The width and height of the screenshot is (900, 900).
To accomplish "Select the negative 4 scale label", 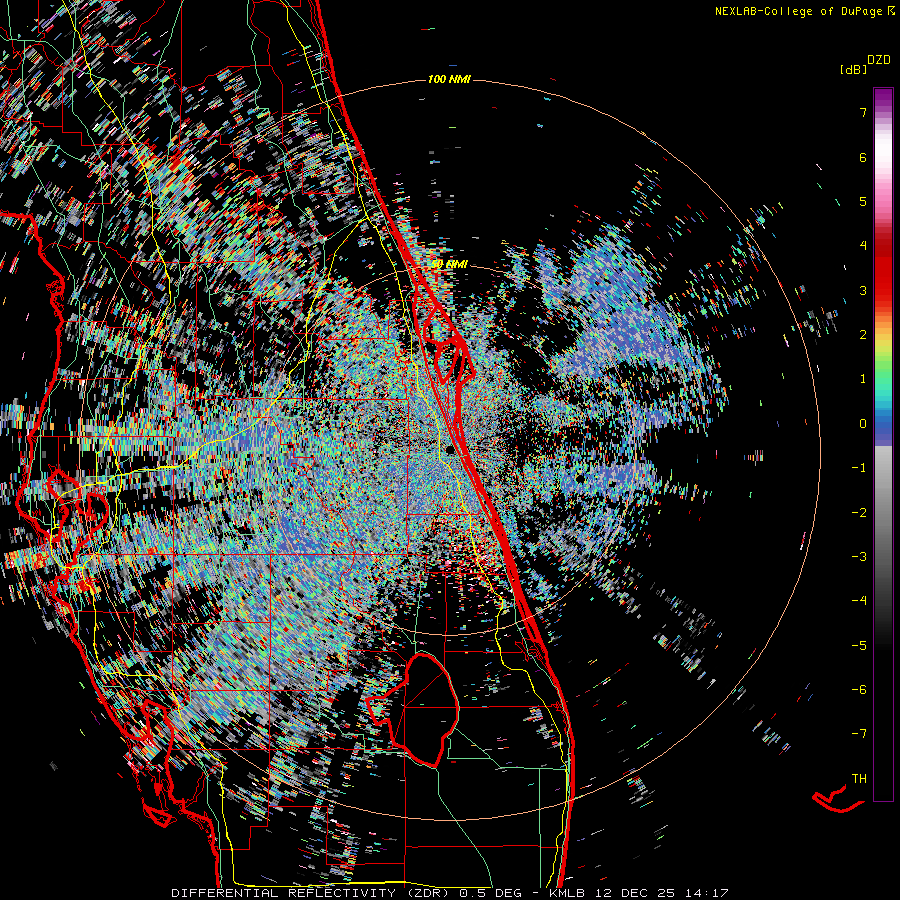I will [859, 601].
